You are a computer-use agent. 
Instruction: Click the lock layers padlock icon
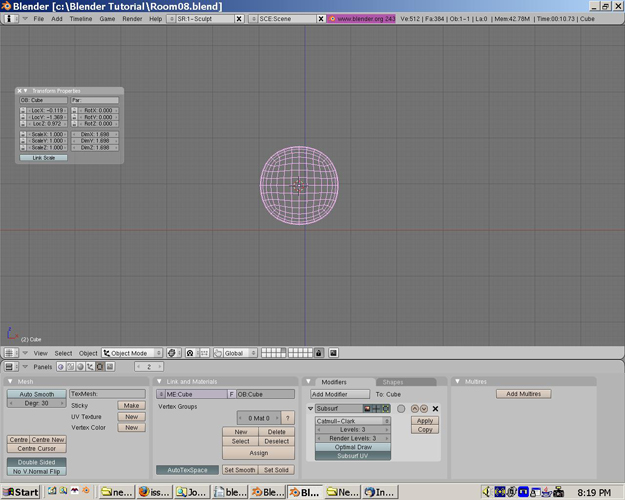coord(319,353)
